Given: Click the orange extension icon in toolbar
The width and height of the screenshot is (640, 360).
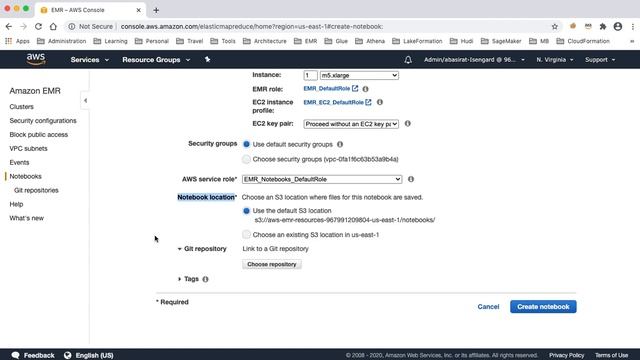Looking at the screenshot, I should (x=573, y=26).
